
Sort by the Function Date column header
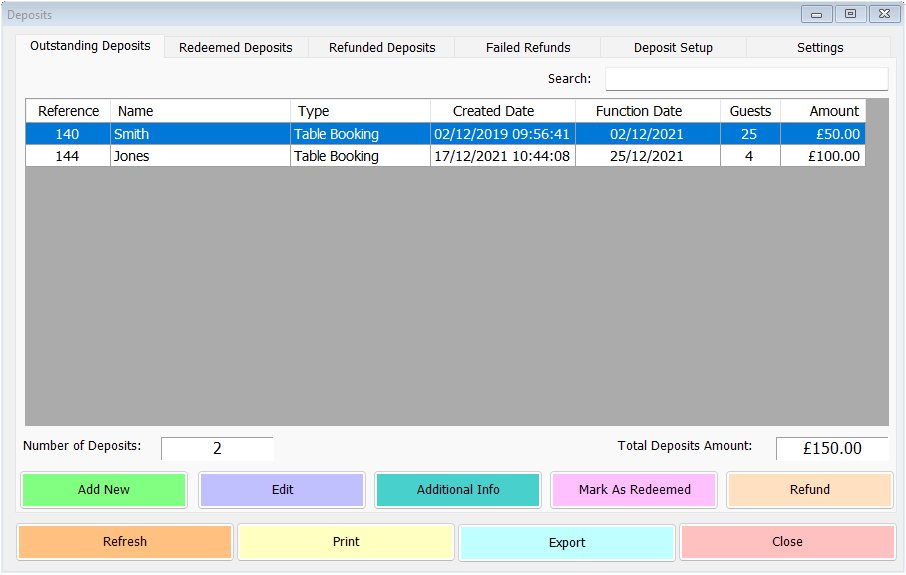[x=648, y=111]
